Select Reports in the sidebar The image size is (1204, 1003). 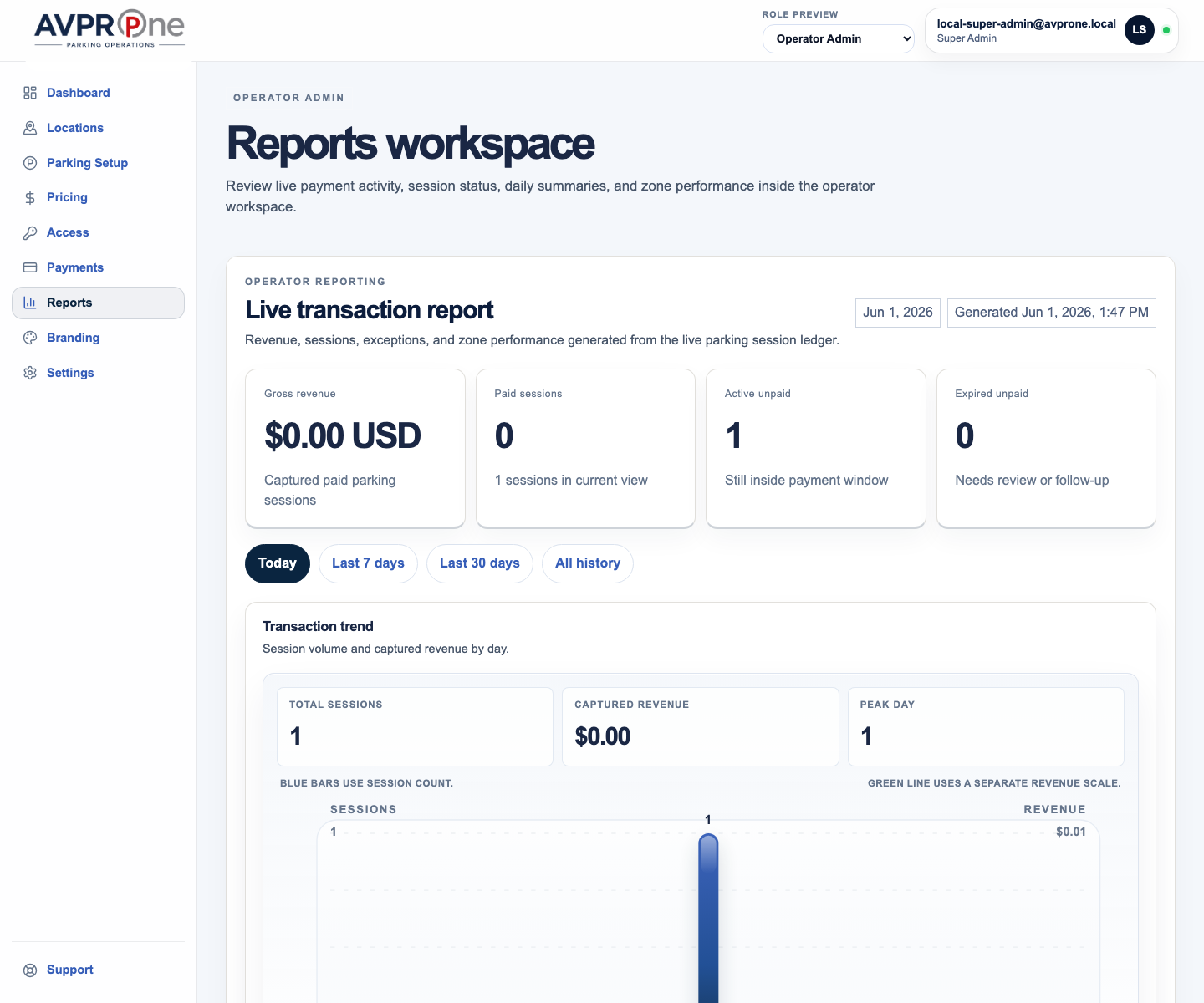(98, 303)
